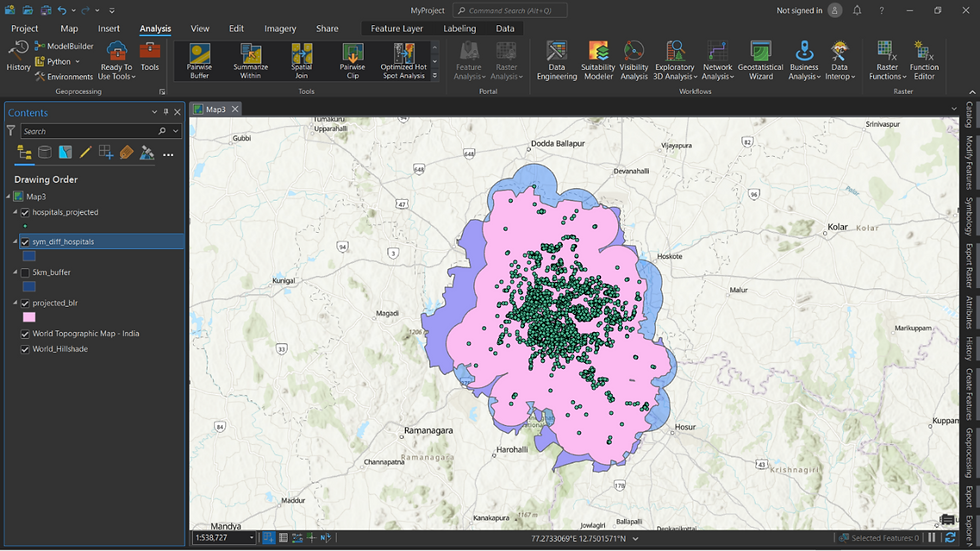This screenshot has height=551, width=980.
Task: Open the Insert ribbon tab
Action: click(x=109, y=29)
